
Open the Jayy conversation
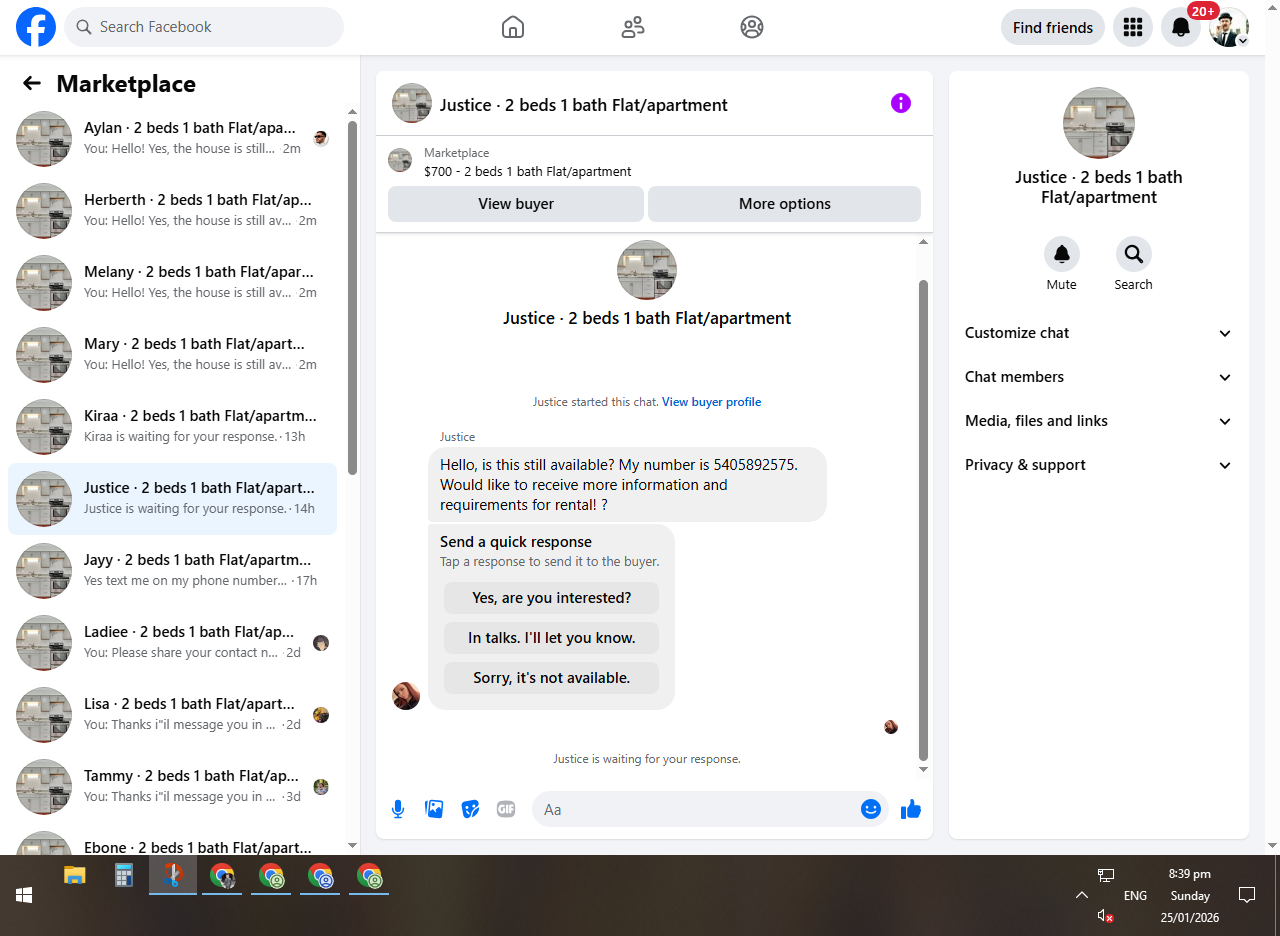[172, 571]
